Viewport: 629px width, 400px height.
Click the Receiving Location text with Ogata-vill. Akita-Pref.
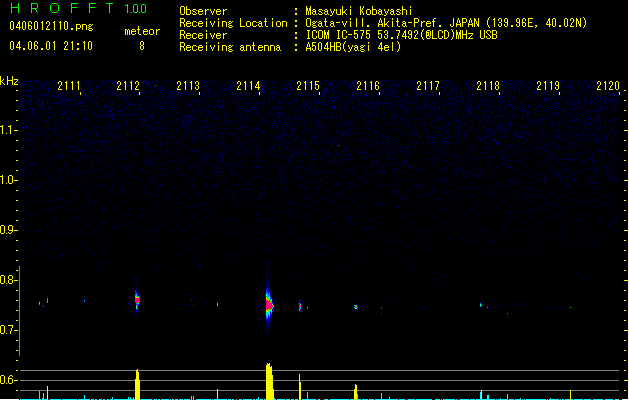[446, 23]
